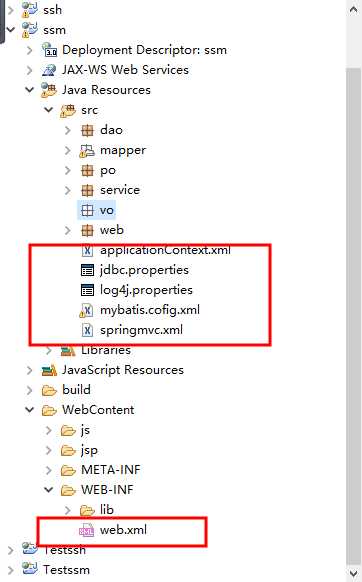Image resolution: width=362 pixels, height=582 pixels.
Task: Click the jsp folder icon
Action: pos(68,450)
